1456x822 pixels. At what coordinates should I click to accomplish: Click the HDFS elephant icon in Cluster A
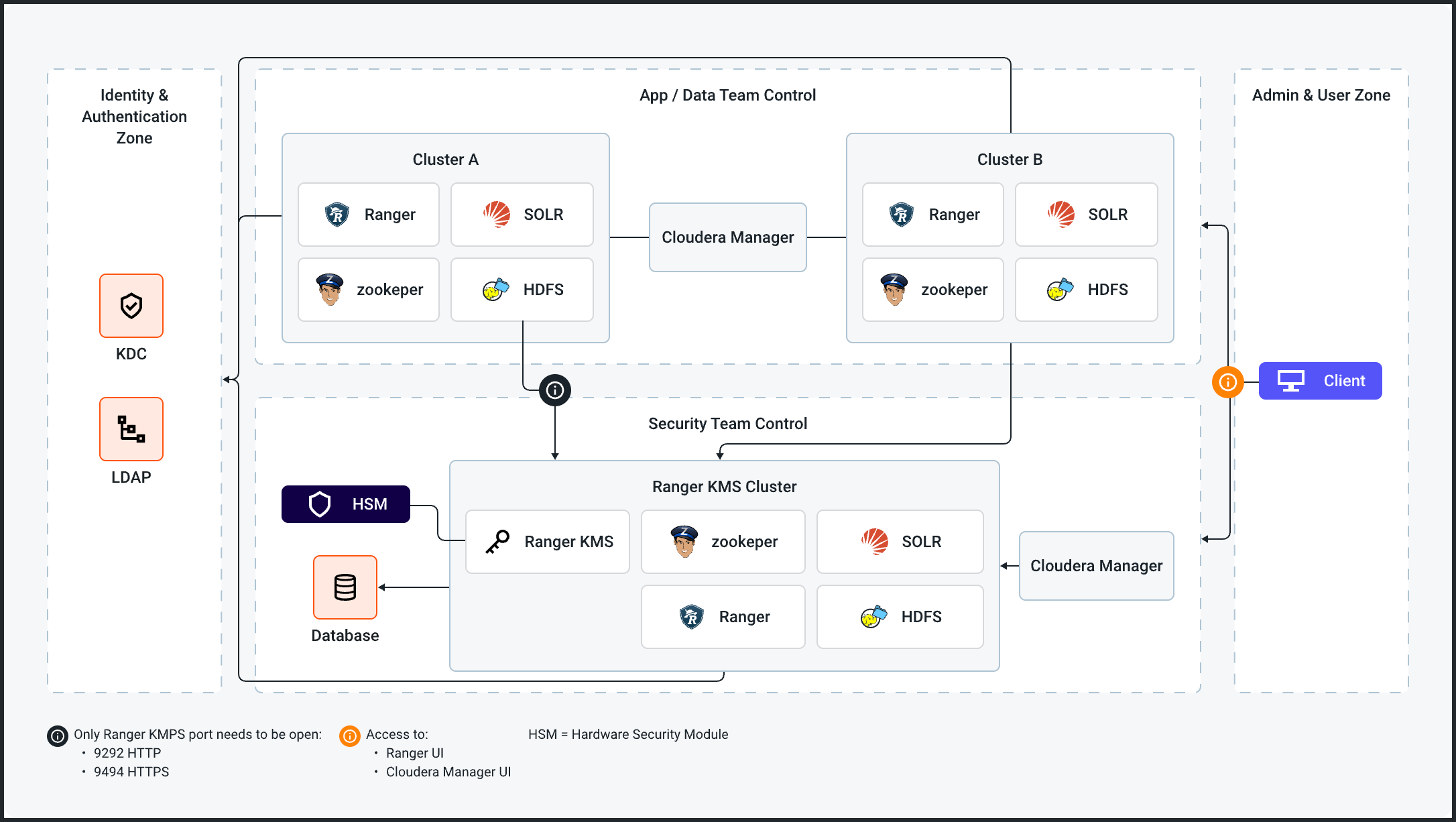(496, 290)
